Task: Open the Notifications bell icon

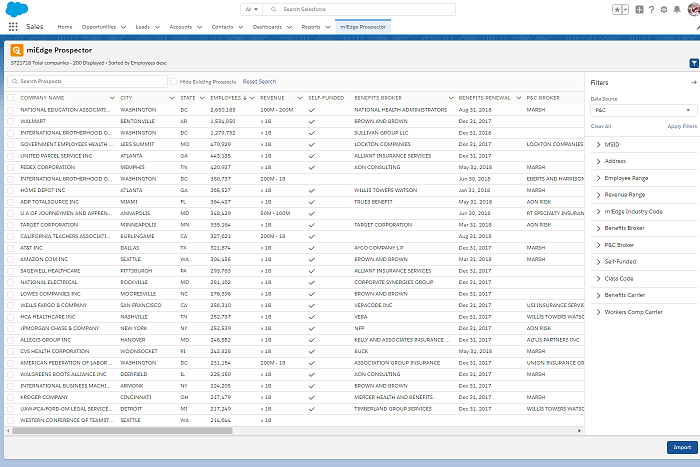Action: tap(679, 9)
